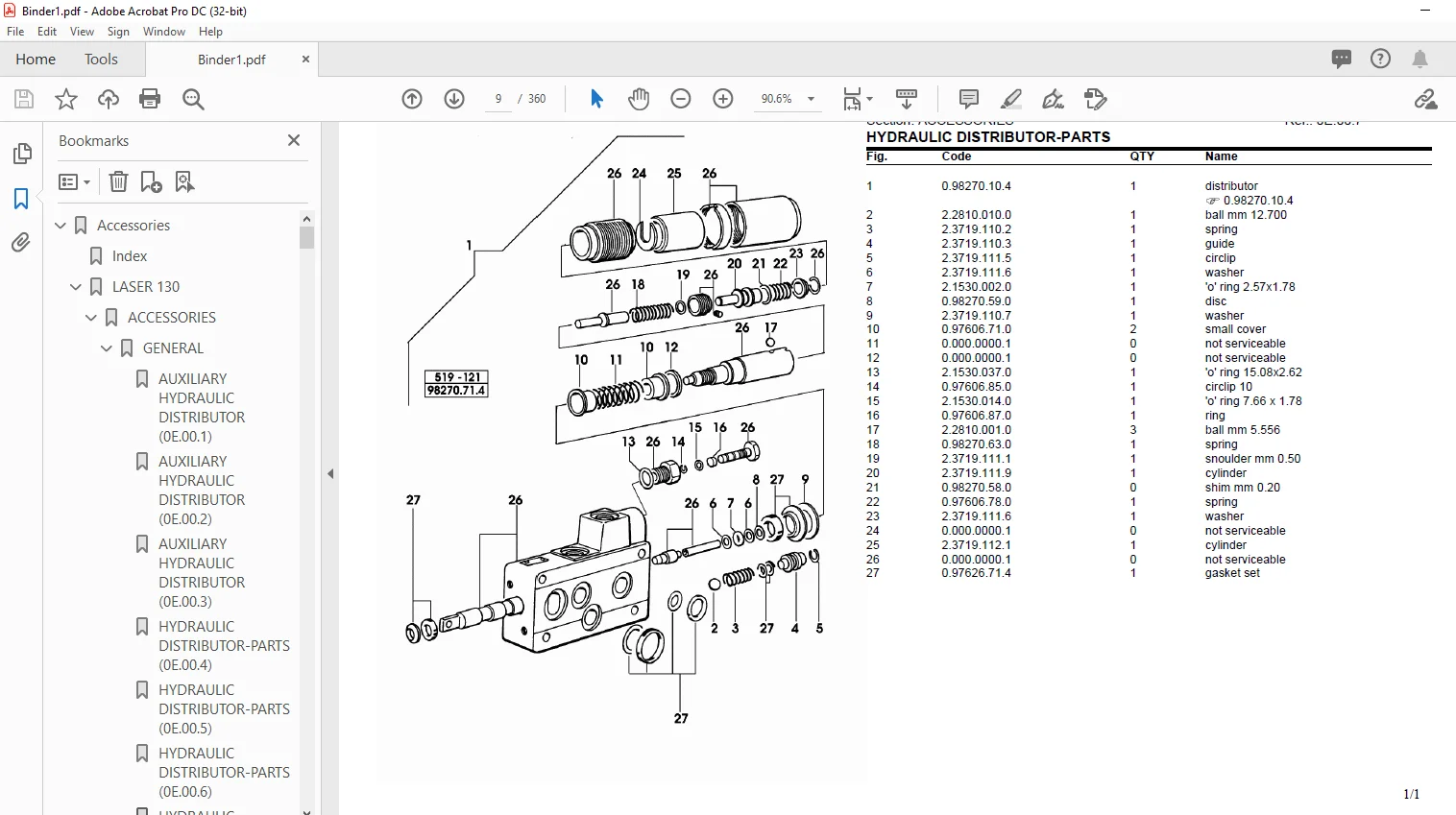Switch to the Tools tab
Image resolution: width=1456 pixels, height=815 pixels.
click(x=101, y=60)
